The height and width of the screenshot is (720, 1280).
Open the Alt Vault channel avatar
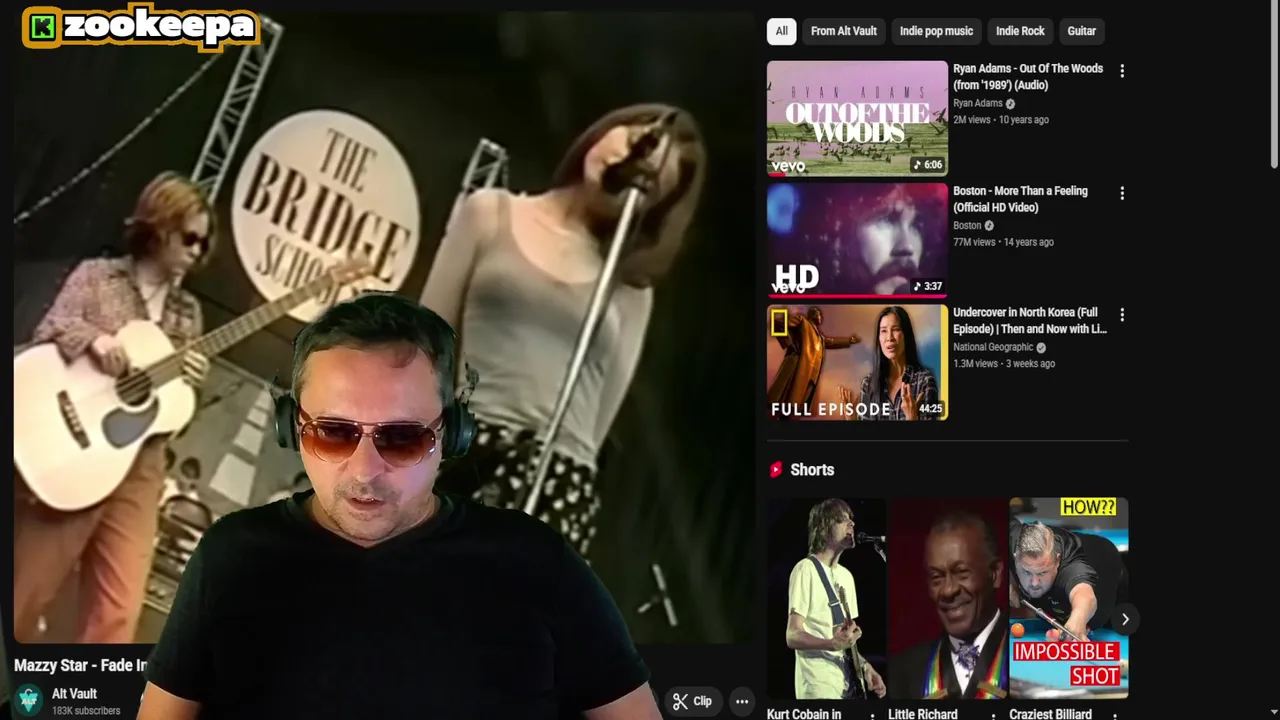click(29, 700)
